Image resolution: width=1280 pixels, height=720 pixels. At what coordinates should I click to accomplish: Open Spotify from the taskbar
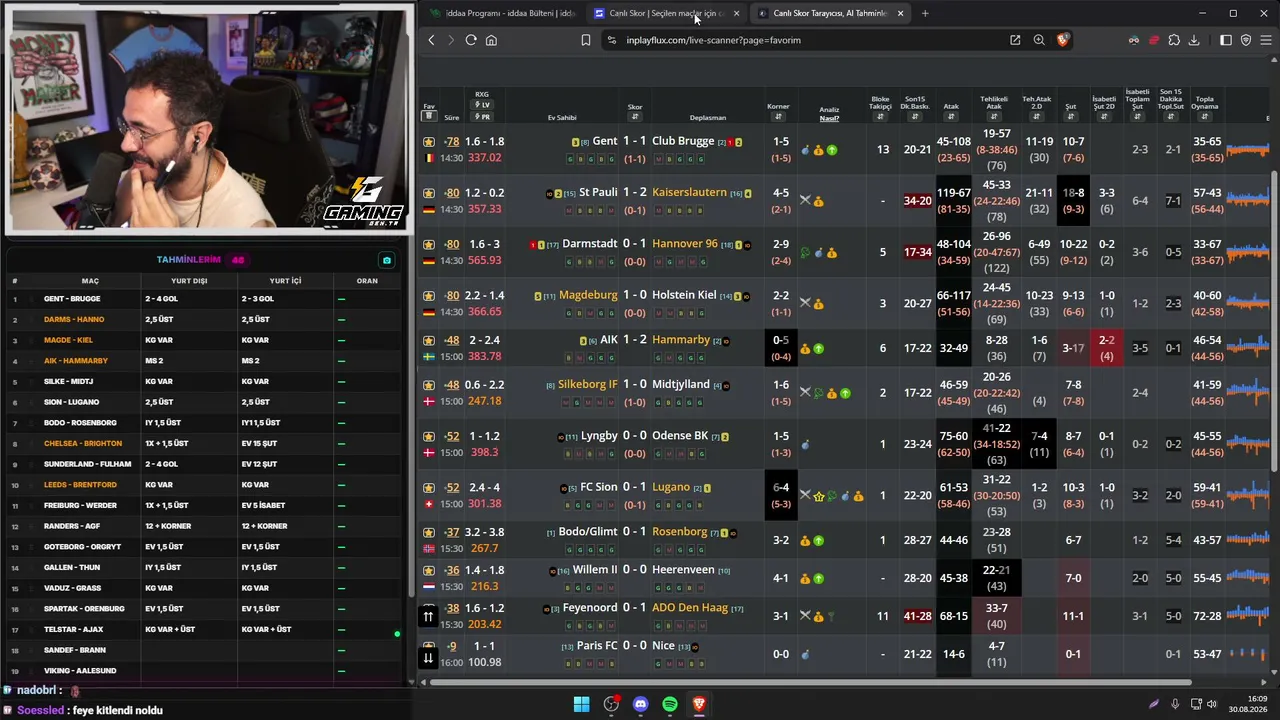click(x=670, y=704)
